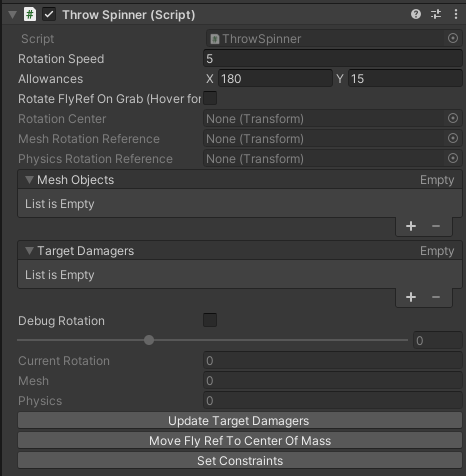Collapse the Throw Spinner component foldout
466x476 pixels.
point(12,15)
